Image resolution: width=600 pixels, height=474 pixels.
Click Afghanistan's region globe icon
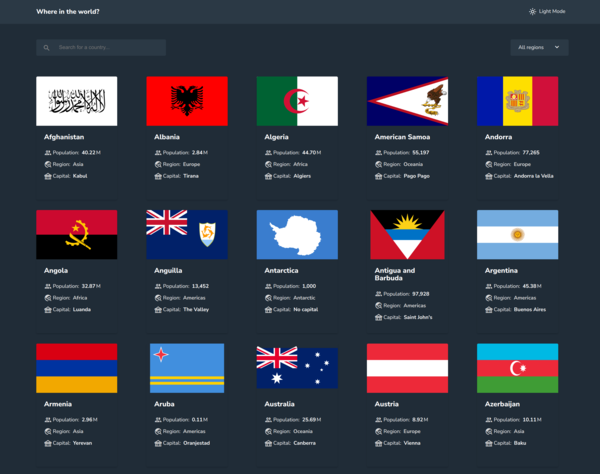[x=48, y=165]
